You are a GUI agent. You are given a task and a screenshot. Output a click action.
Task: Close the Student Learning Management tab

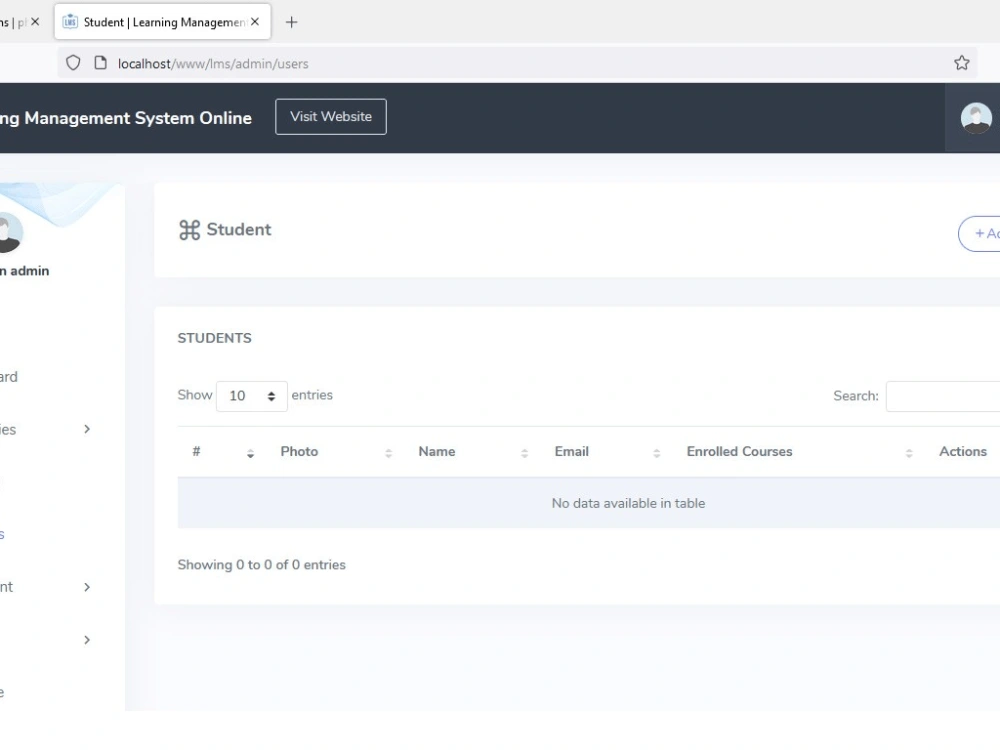(x=255, y=22)
